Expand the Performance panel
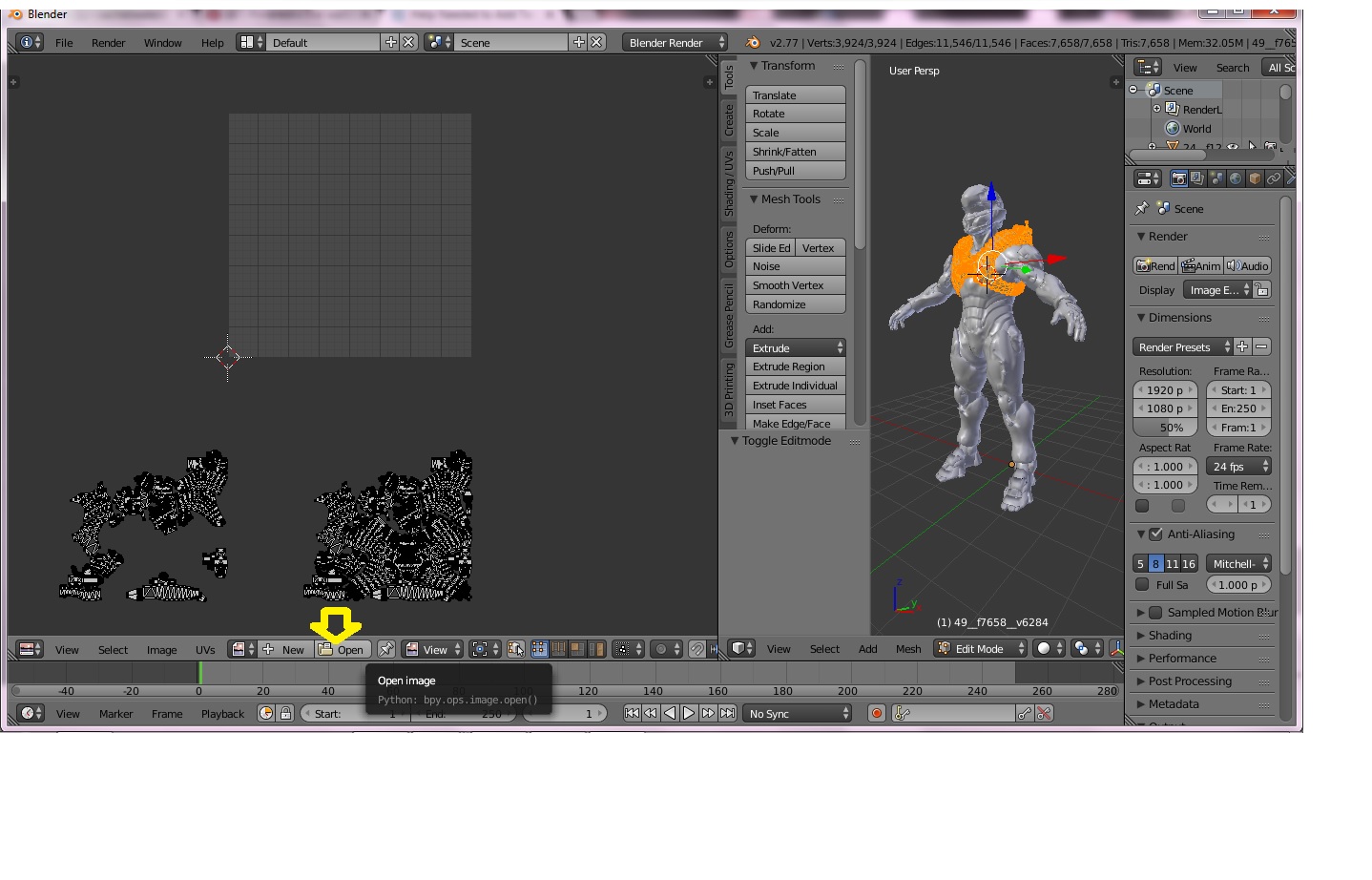Viewport: 1372px width, 880px height. [x=1181, y=659]
